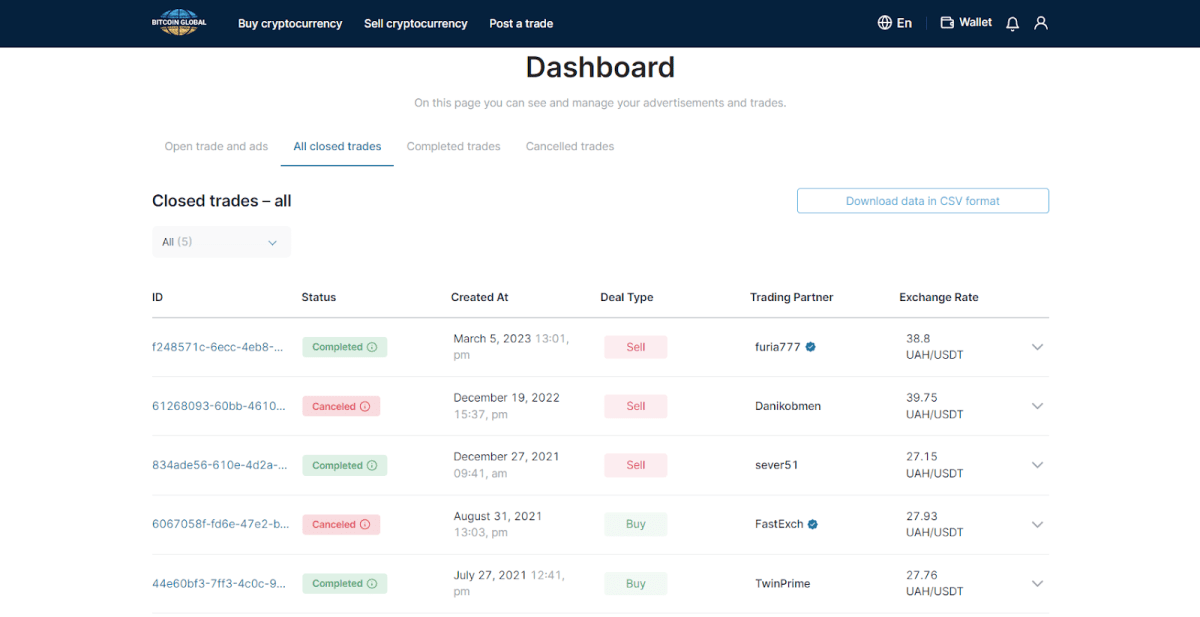
Task: Click Sell badge in sever51 row
Action: coord(635,465)
